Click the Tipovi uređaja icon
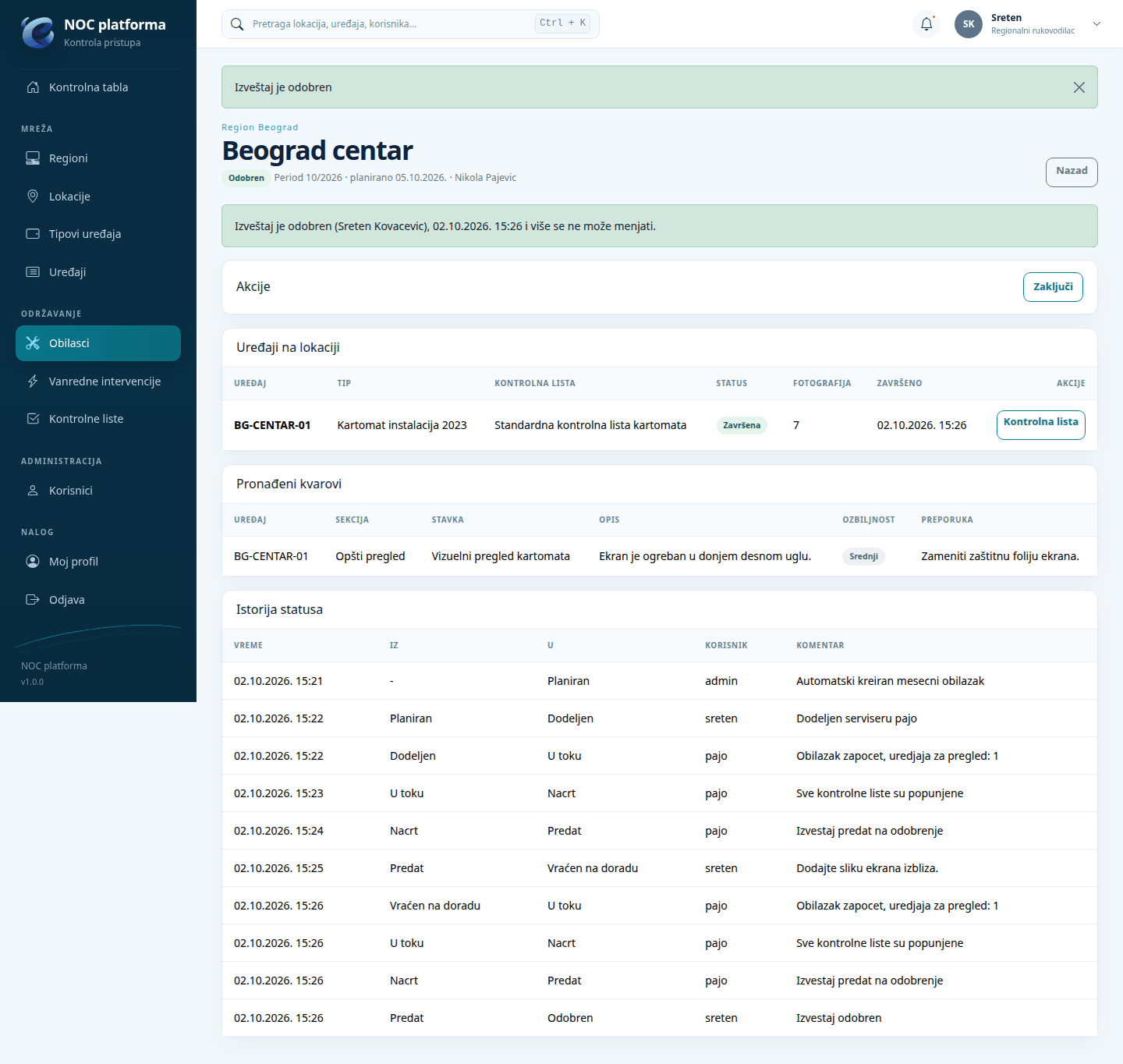Viewport: 1123px width, 1064px height. coord(33,234)
